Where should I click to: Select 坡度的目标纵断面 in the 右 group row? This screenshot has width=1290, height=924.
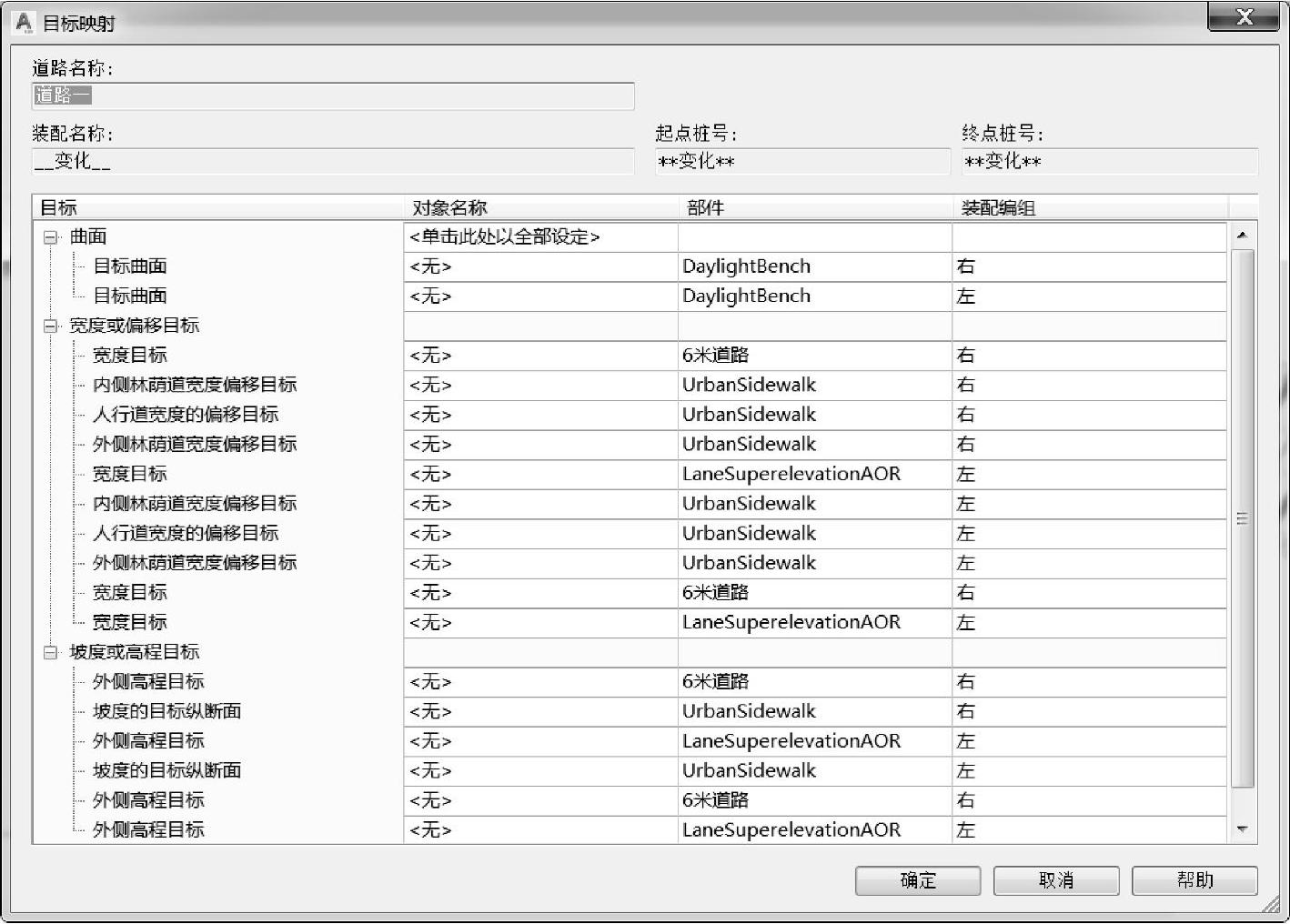[166, 711]
